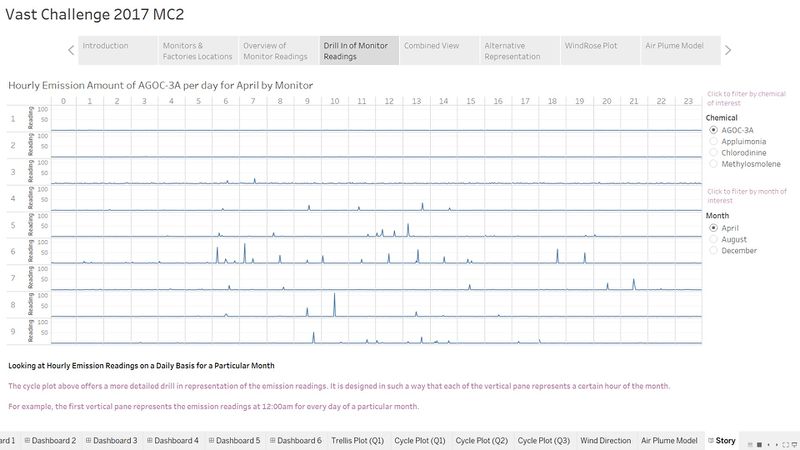The width and height of the screenshot is (800, 450).
Task: Go to previous story point arrow
Action: click(x=71, y=50)
